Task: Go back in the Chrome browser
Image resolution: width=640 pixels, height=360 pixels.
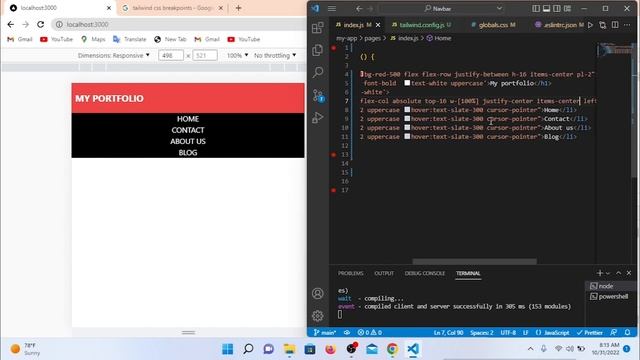Action: 11,24
